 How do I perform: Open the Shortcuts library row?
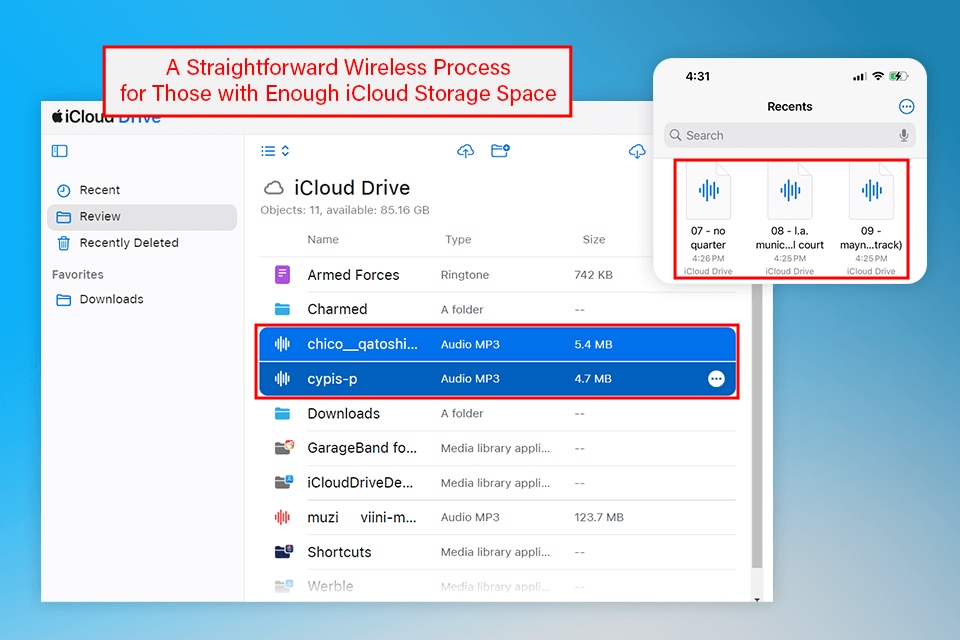[x=497, y=552]
